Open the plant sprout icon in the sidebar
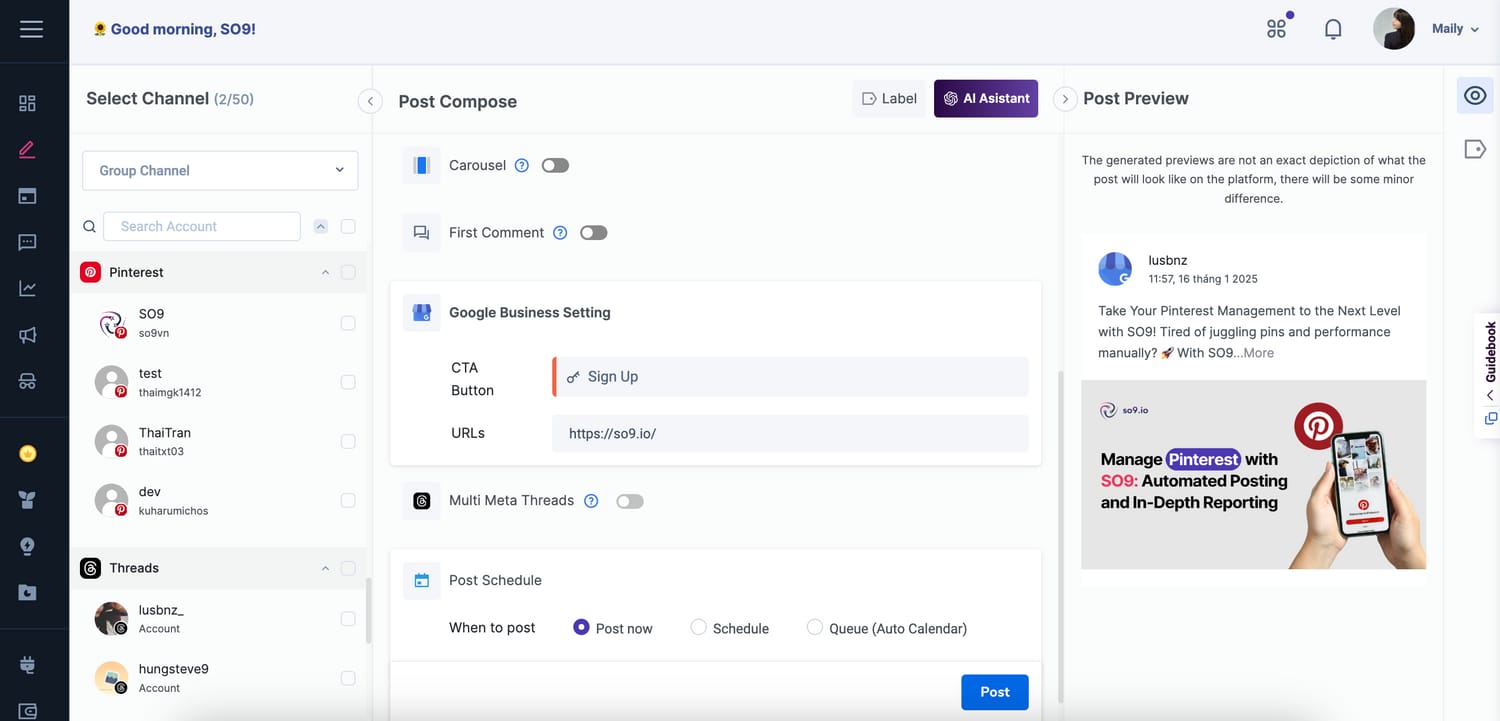 tap(27, 500)
